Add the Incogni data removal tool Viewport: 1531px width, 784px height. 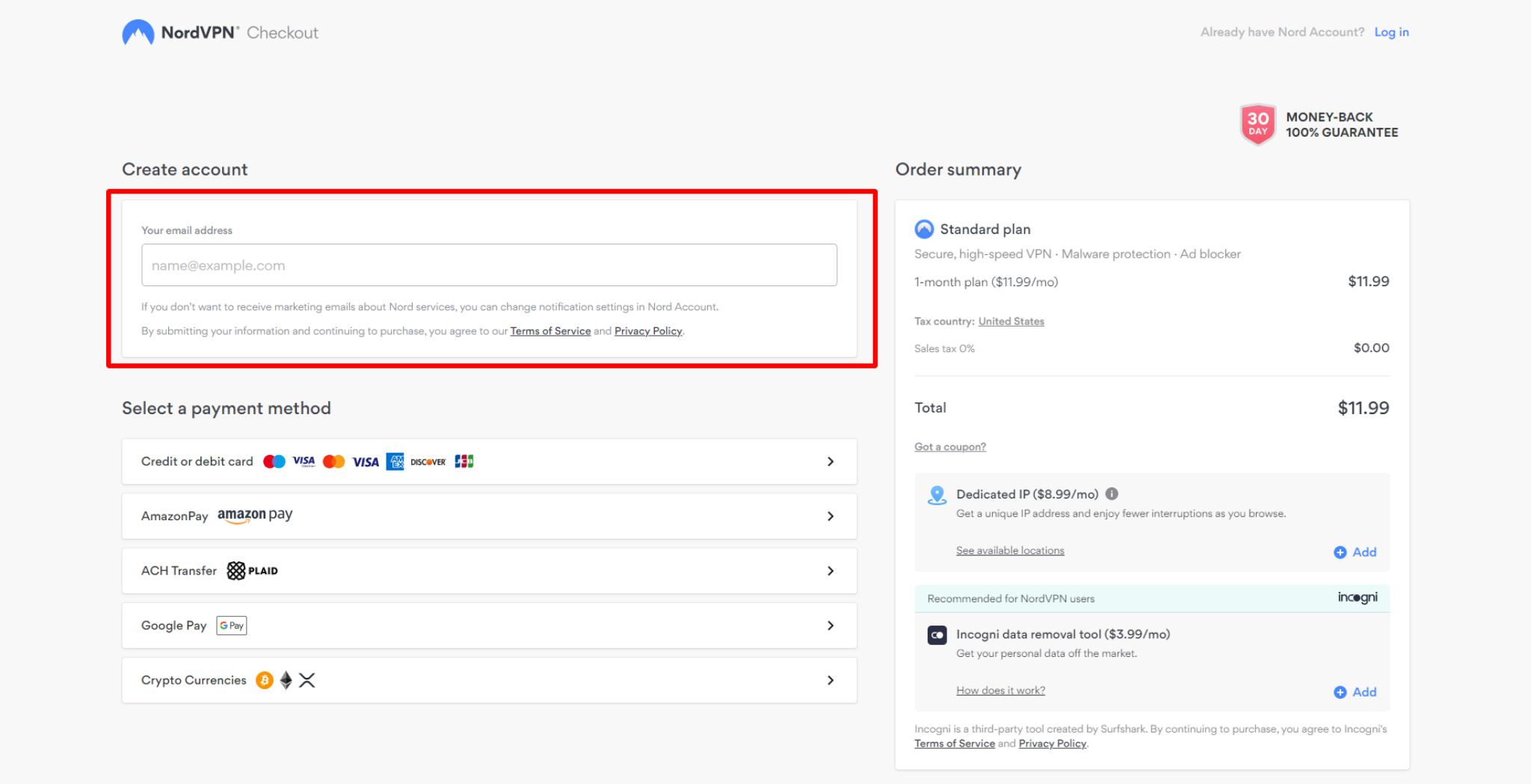[x=1355, y=692]
